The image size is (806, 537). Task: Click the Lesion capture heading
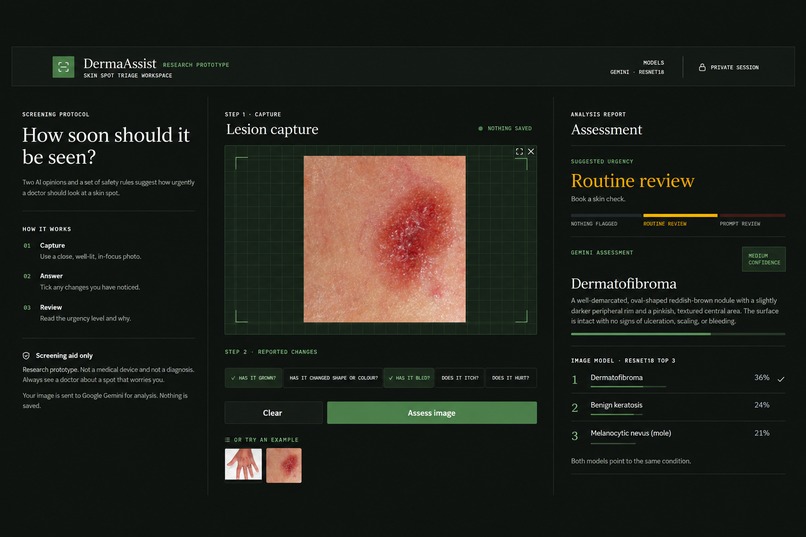[272, 129]
